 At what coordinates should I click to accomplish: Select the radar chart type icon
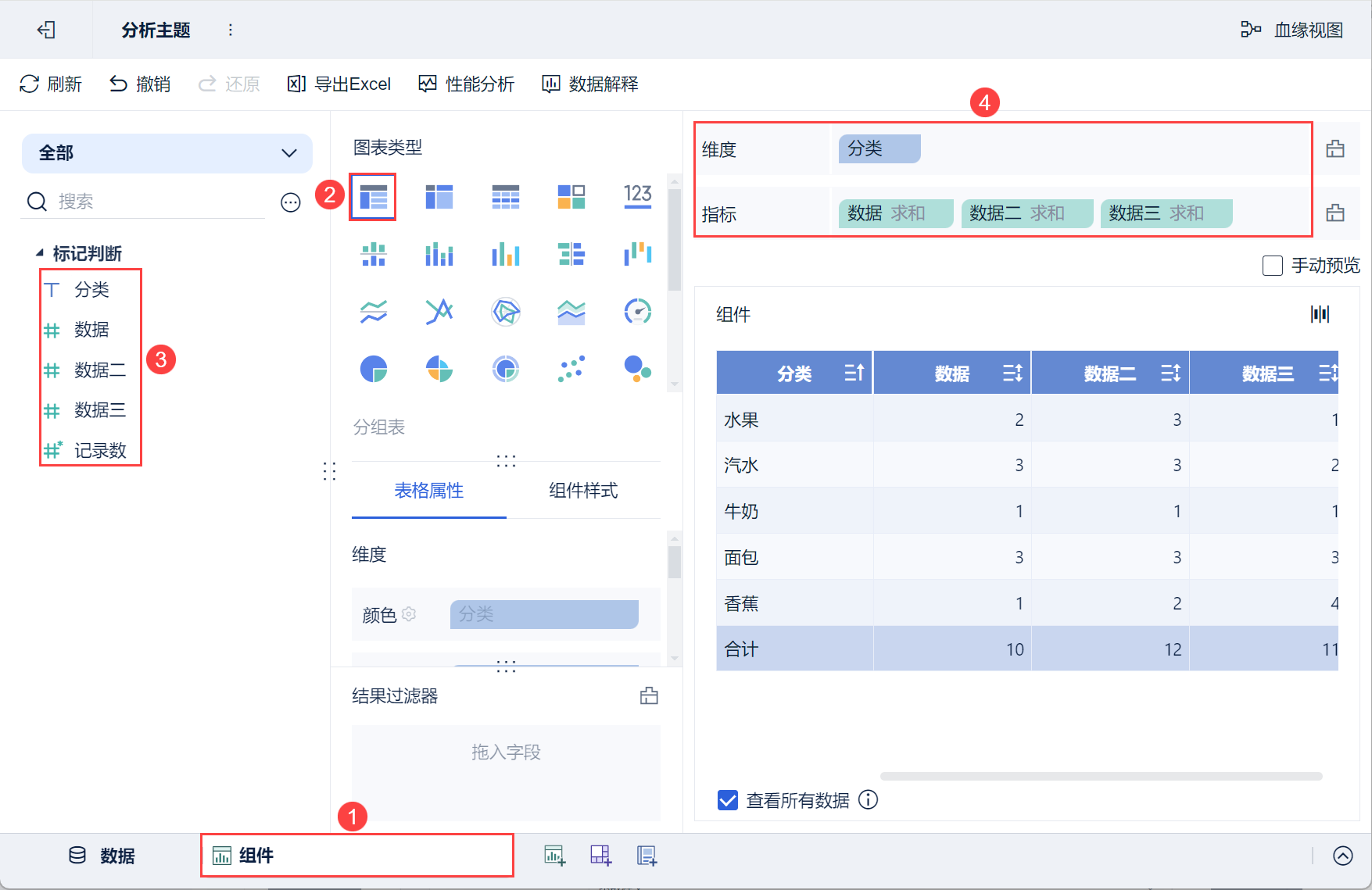coord(506,312)
